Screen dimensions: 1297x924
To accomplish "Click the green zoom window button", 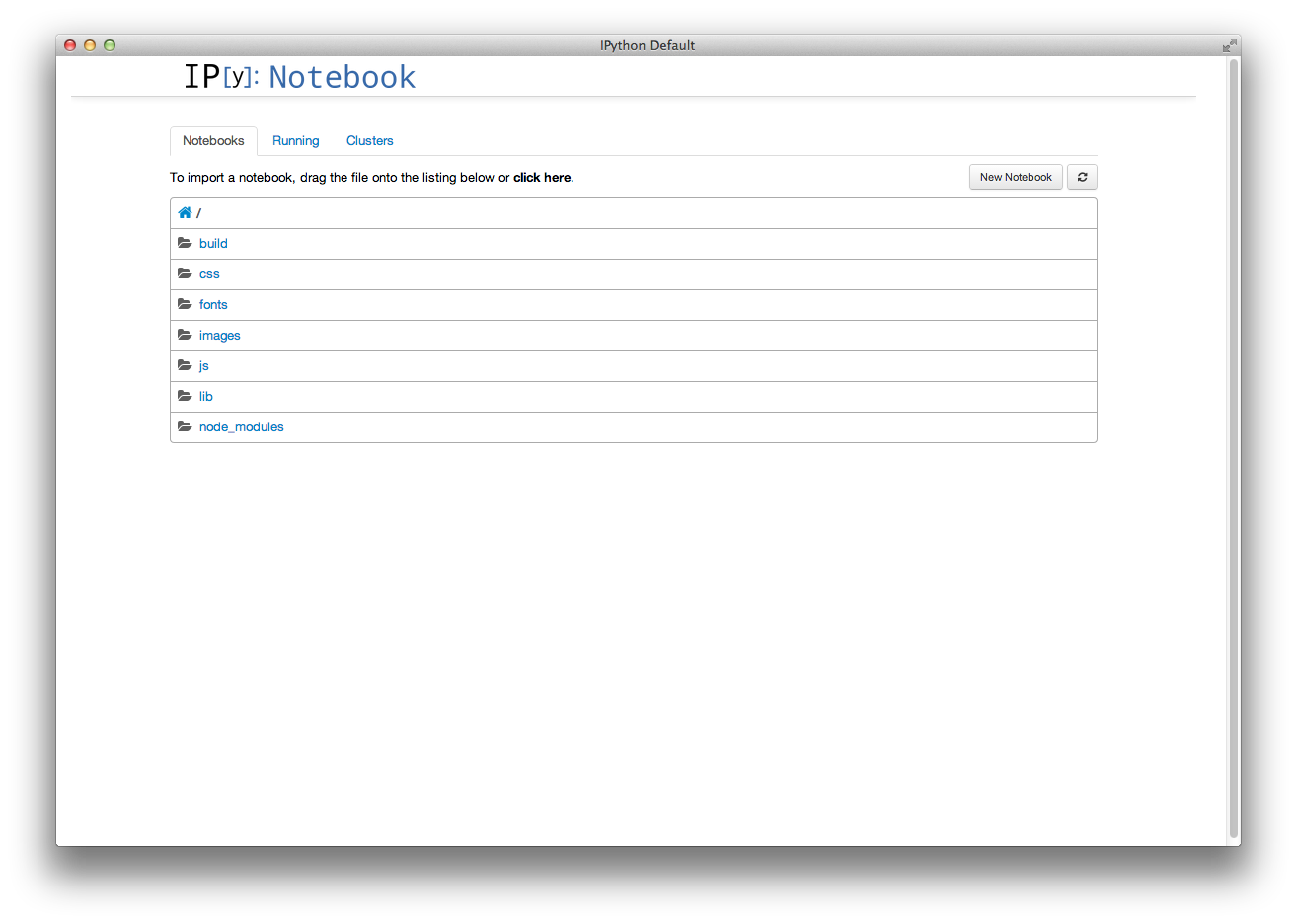I will click(x=110, y=45).
